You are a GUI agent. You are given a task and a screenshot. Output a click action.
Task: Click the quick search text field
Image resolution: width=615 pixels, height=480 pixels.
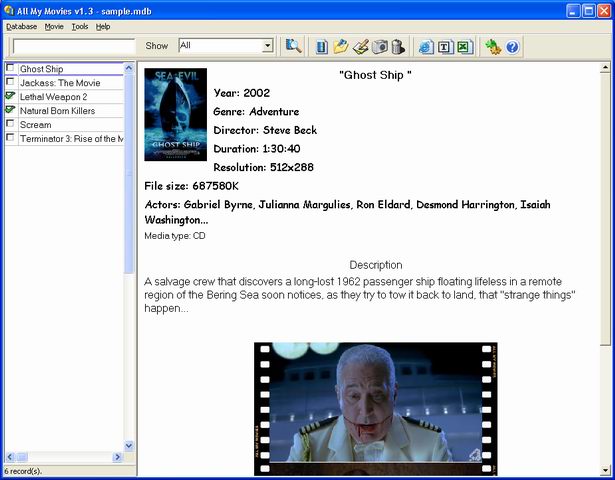tap(74, 46)
